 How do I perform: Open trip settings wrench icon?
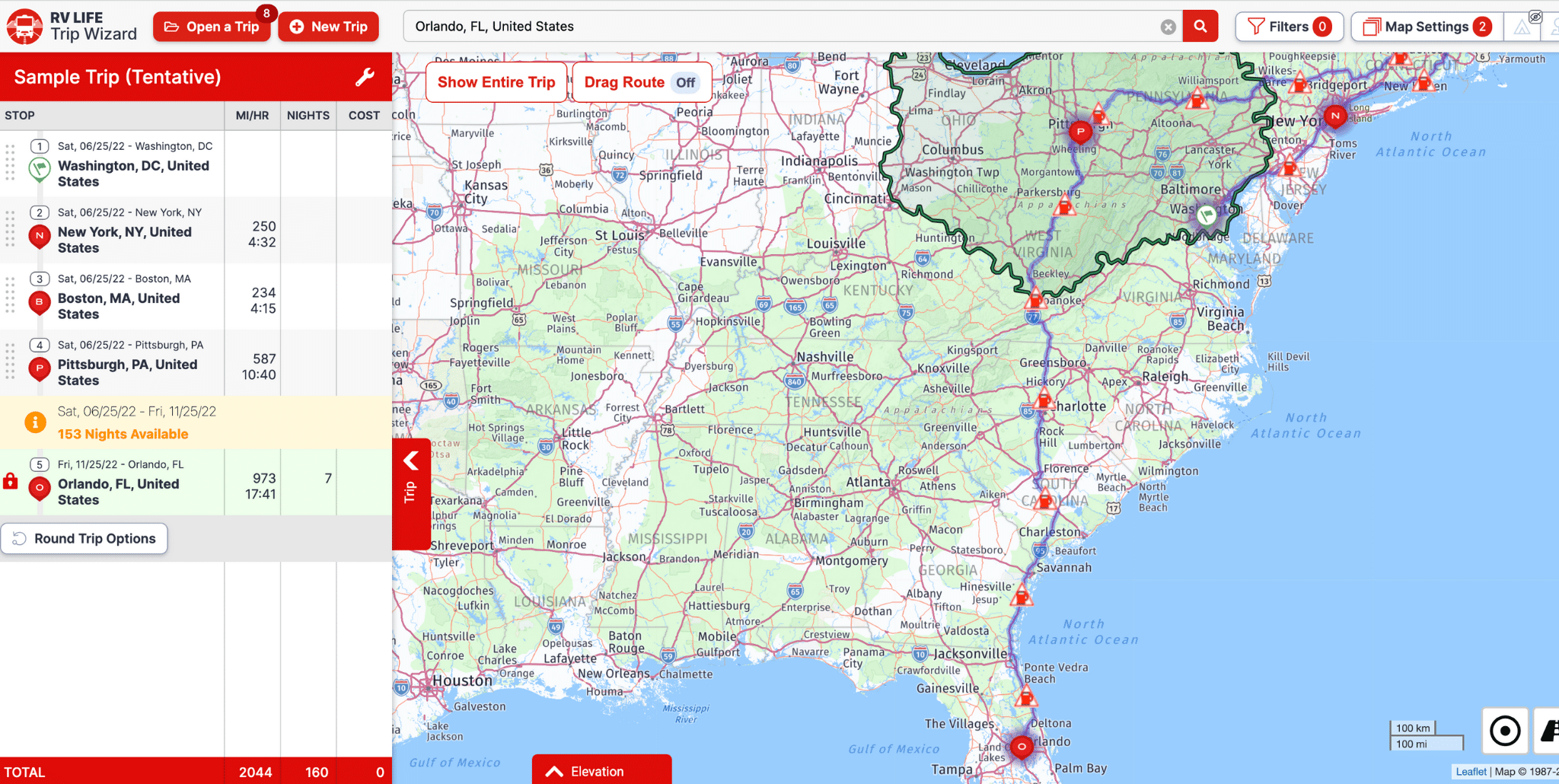point(365,77)
